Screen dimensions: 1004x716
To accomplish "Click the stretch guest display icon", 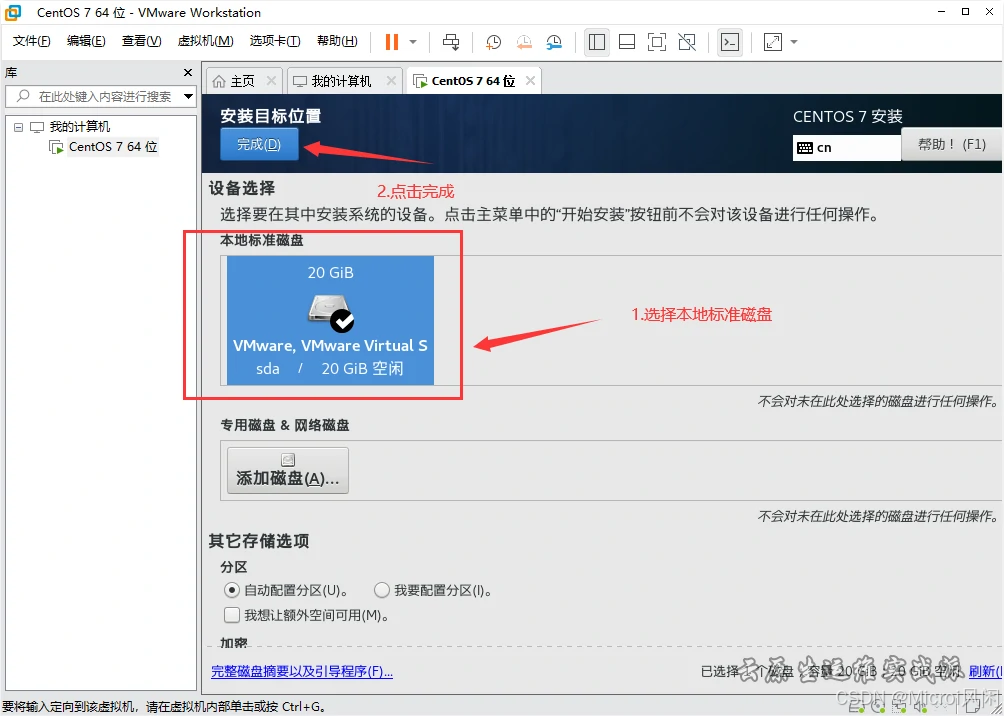I will (773, 42).
